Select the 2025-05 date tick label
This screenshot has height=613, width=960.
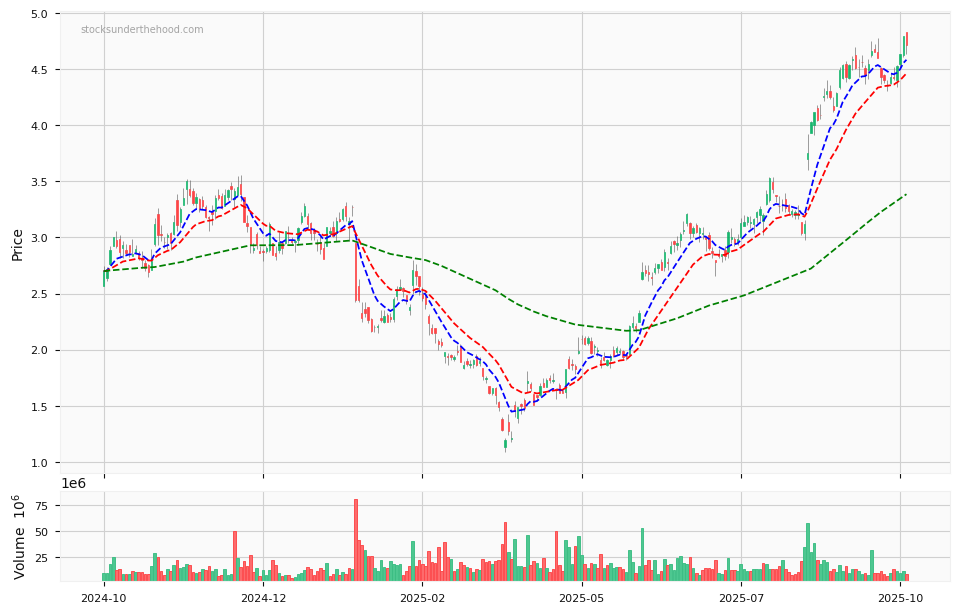582,598
